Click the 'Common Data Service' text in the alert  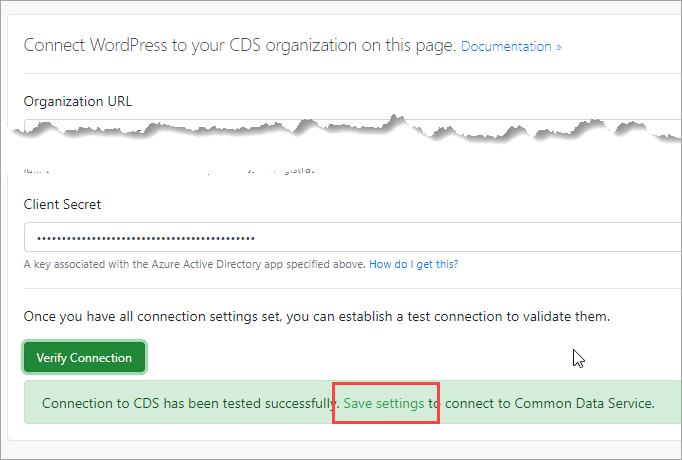583,403
